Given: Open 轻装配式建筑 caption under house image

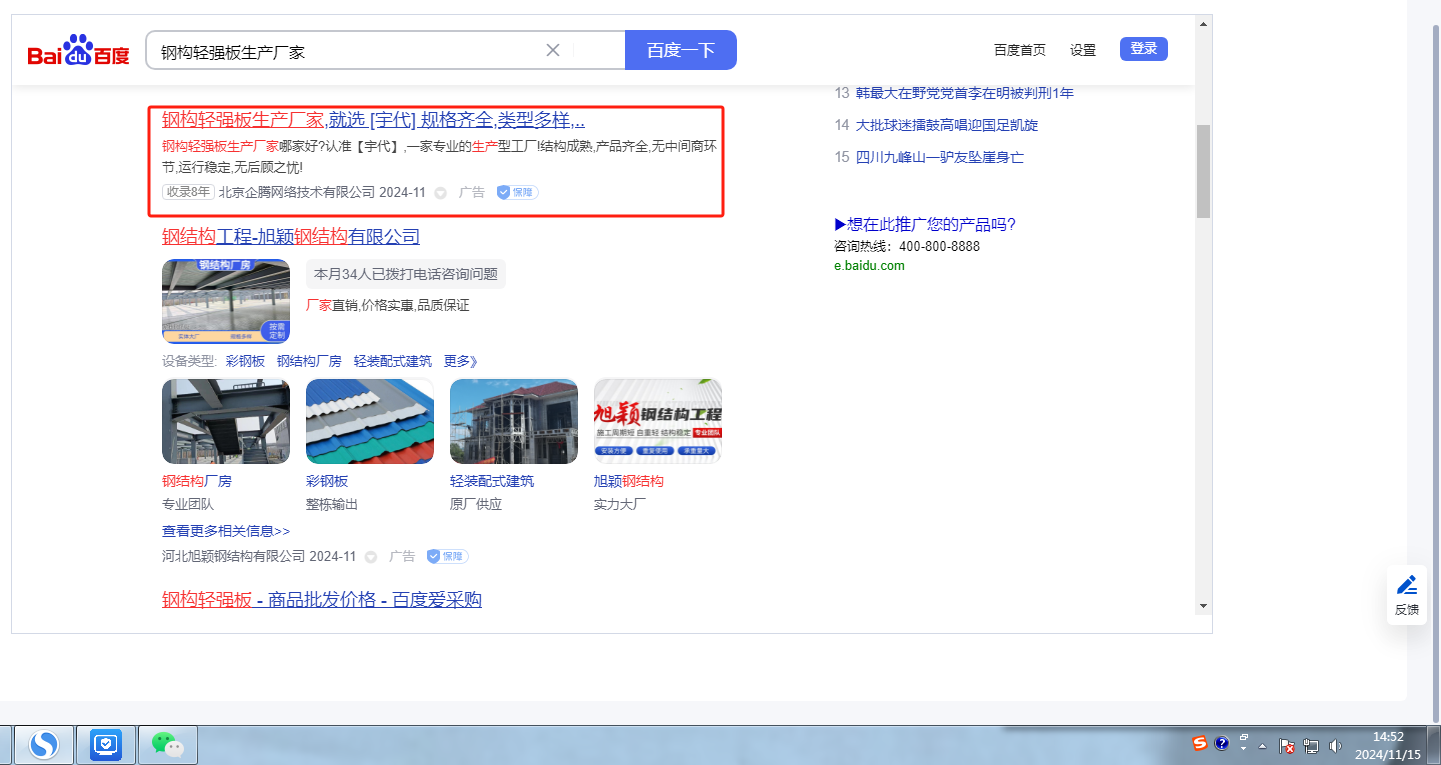Looking at the screenshot, I should [x=492, y=481].
